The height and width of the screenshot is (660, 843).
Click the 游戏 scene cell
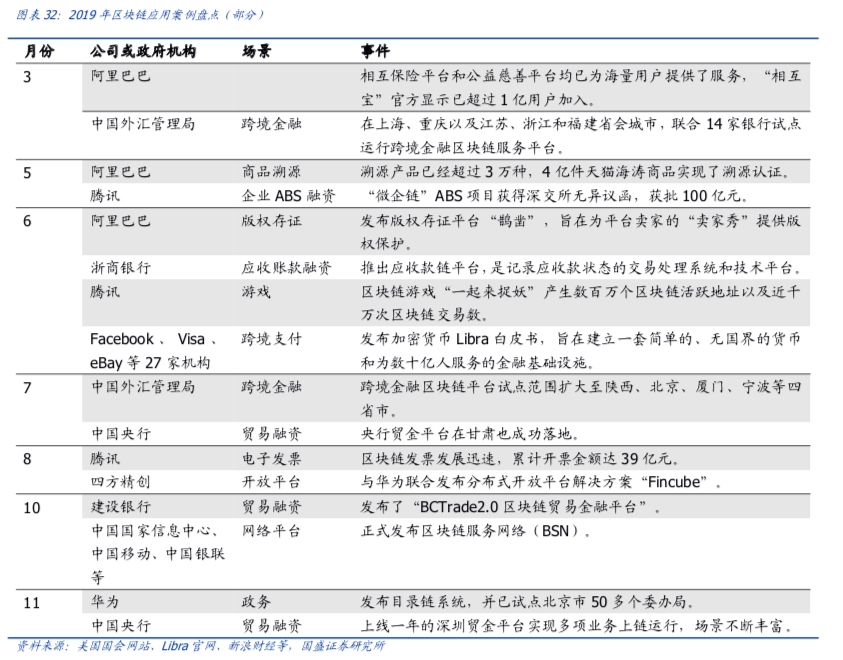tap(256, 292)
